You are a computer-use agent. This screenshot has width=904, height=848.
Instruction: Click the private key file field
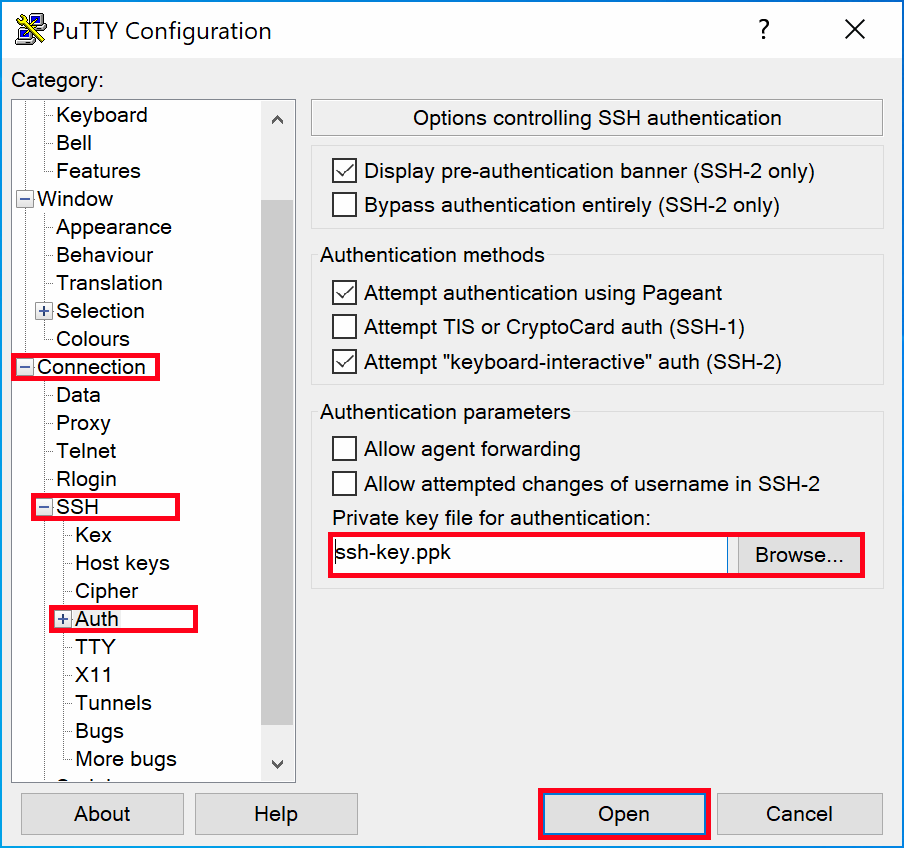530,555
